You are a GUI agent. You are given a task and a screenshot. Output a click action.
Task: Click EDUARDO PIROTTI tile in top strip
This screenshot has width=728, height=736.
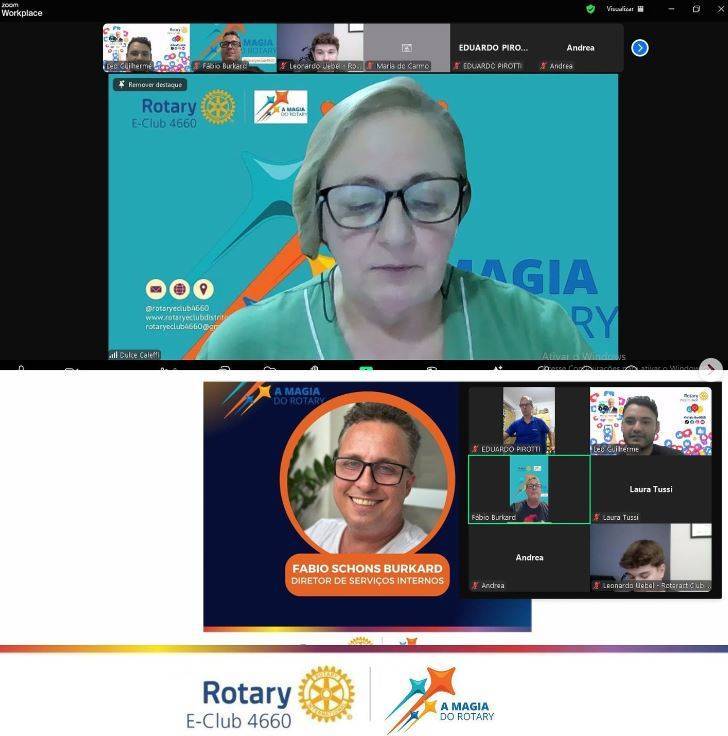(493, 47)
